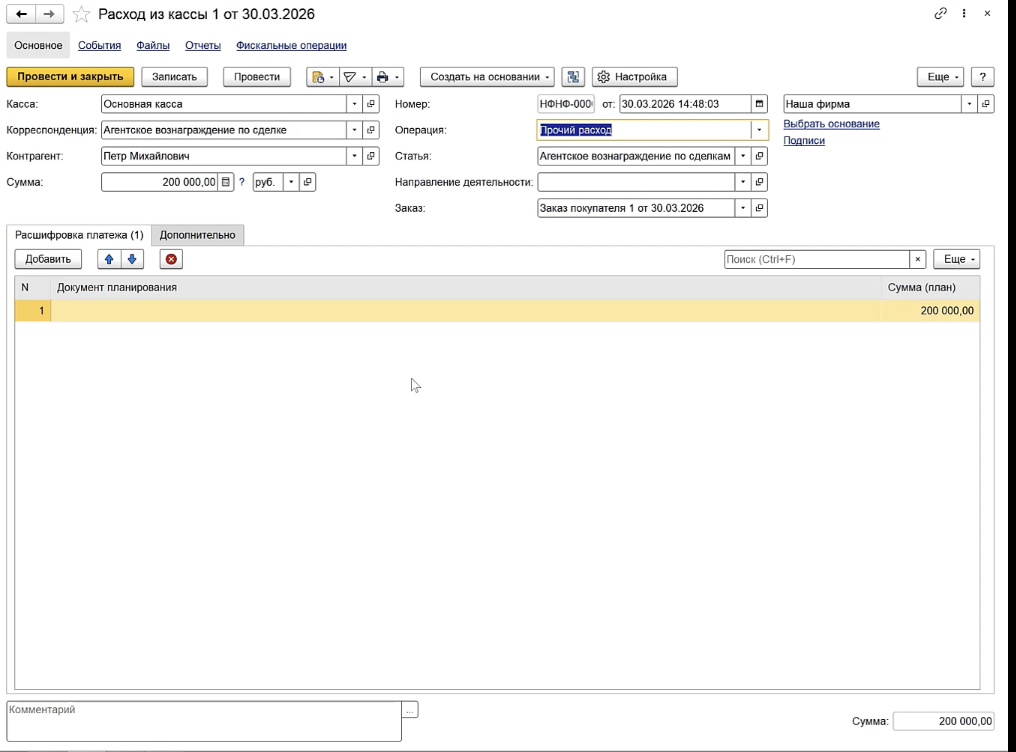This screenshot has width=1016, height=752.
Task: Follow the Выбрать основание link
Action: pyautogui.click(x=831, y=124)
